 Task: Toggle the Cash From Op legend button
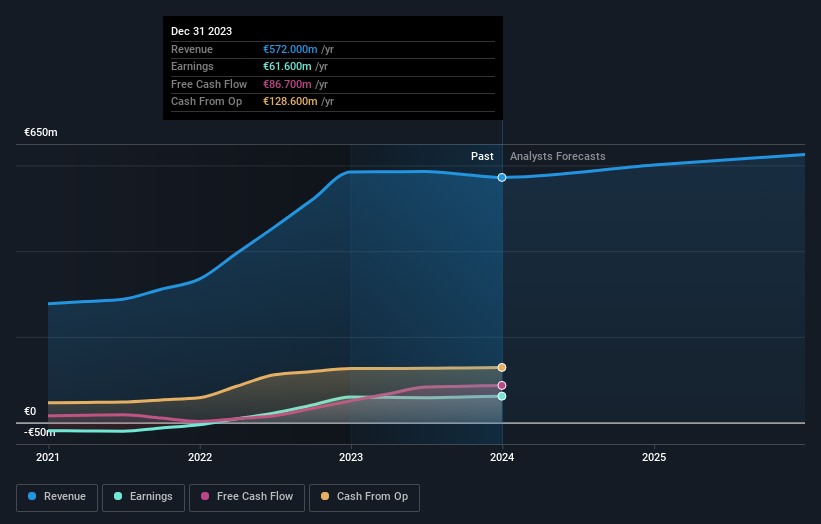coord(364,497)
